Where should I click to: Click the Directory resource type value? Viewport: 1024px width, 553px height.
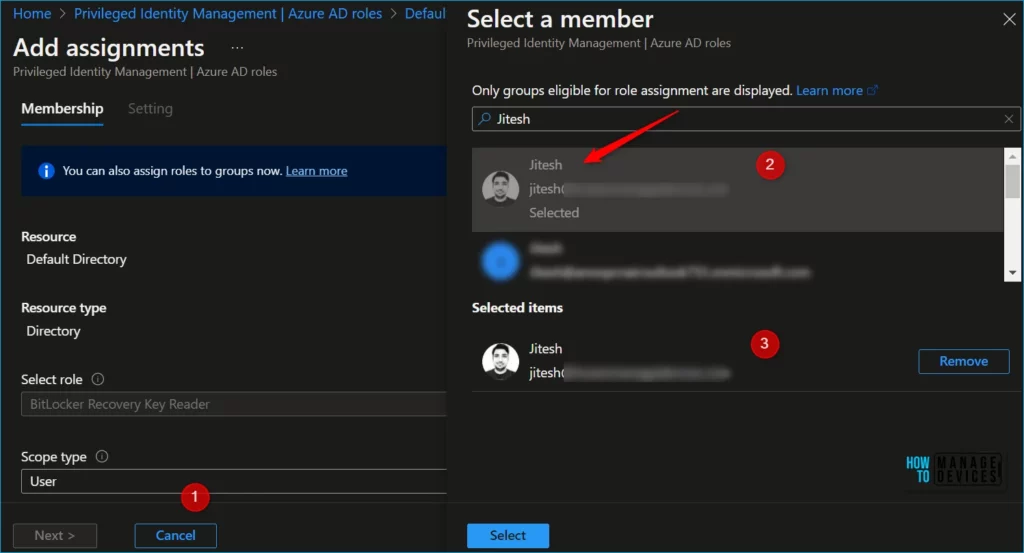coord(53,331)
